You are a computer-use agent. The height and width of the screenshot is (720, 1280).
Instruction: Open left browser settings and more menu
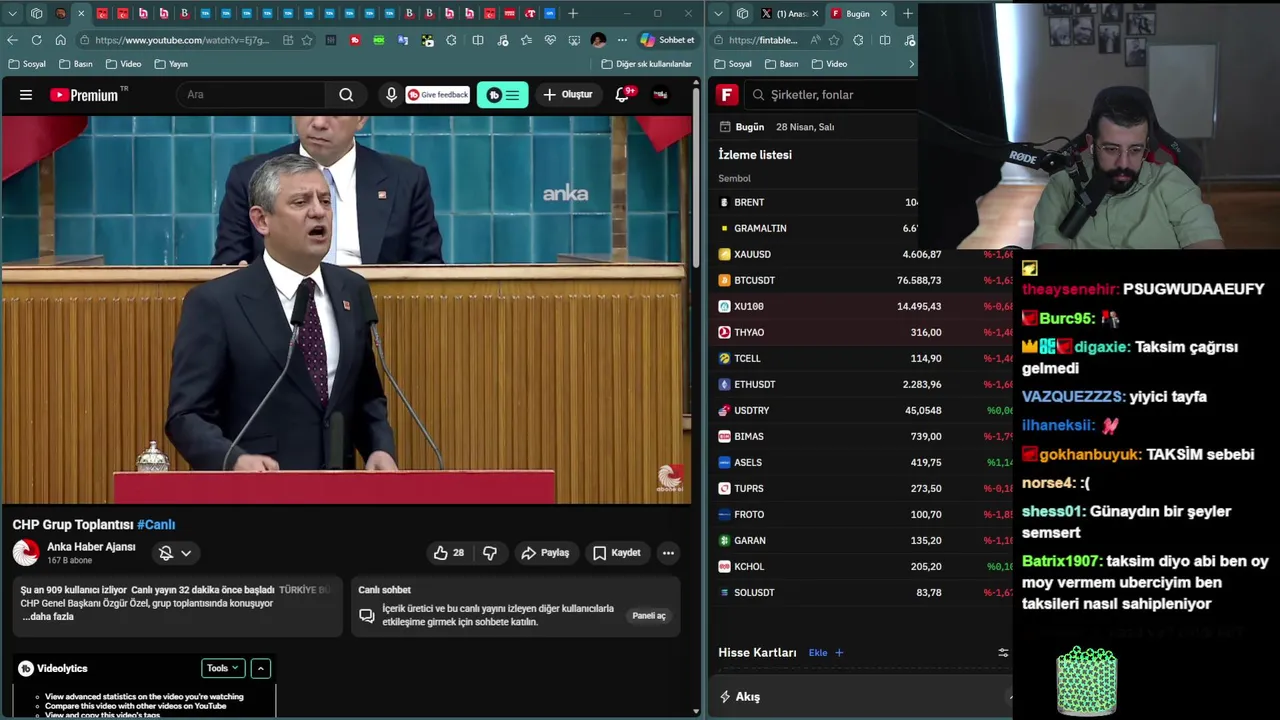pyautogui.click(x=622, y=40)
